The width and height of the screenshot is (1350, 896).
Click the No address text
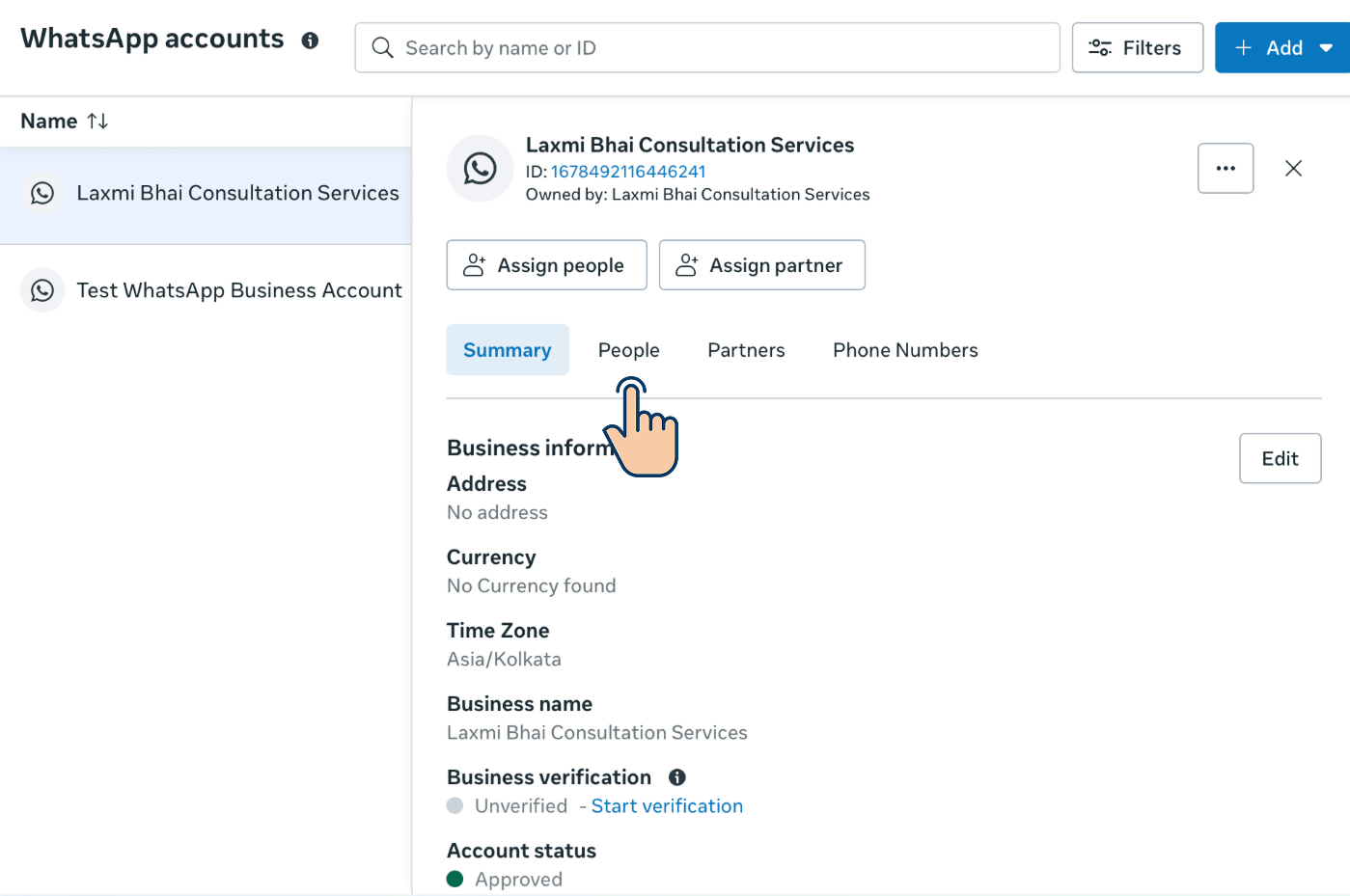[497, 513]
